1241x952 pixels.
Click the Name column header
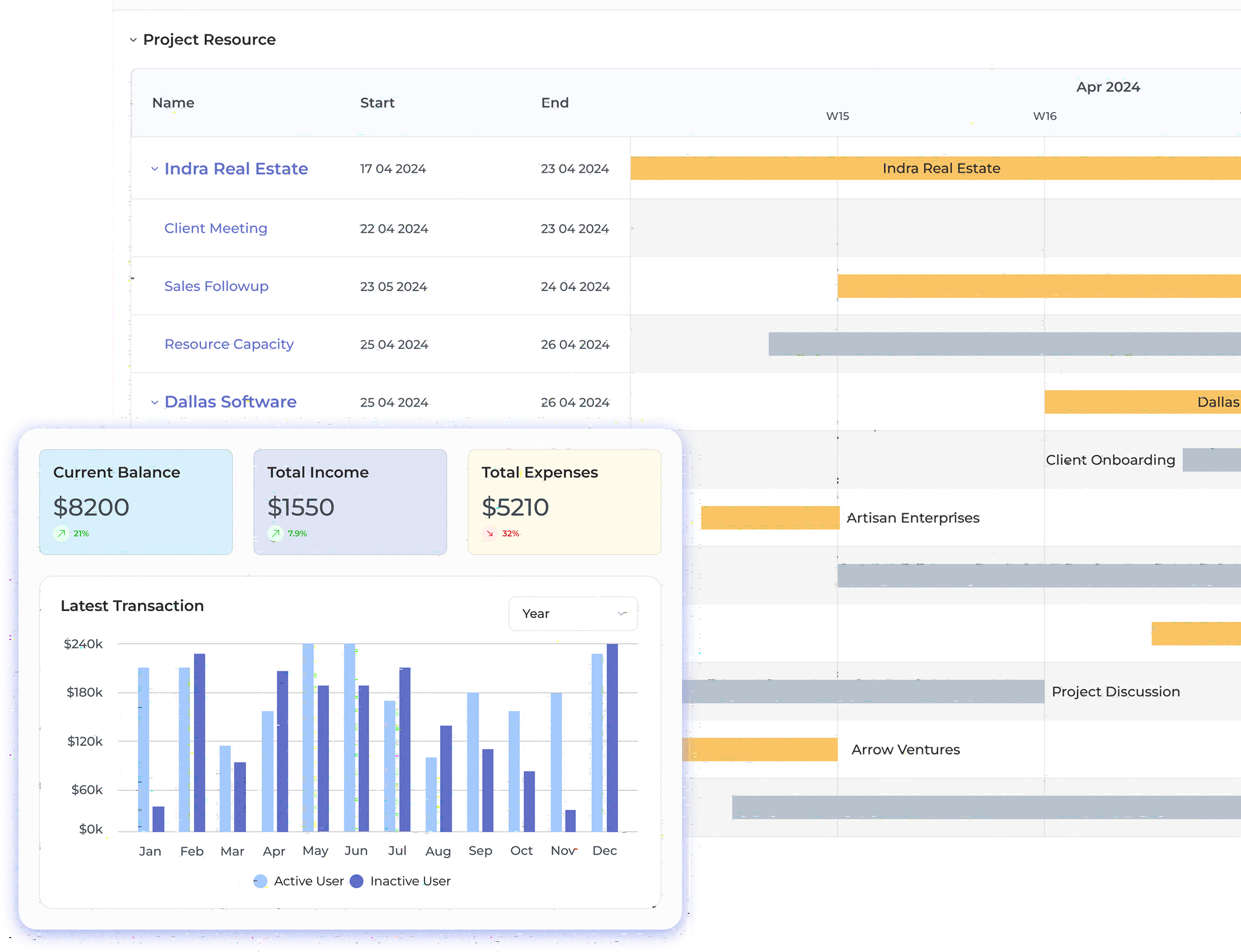tap(173, 102)
